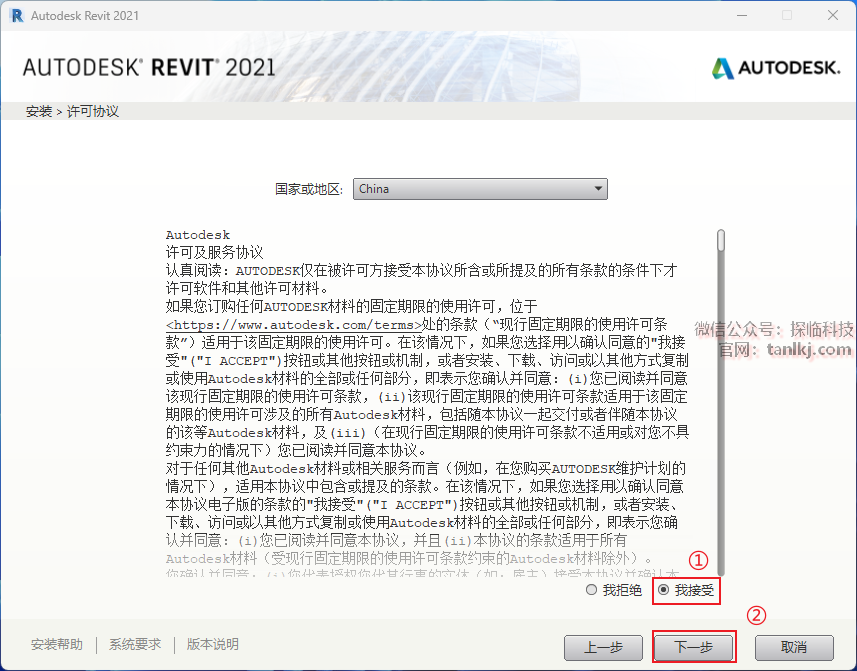Open the 安装帮助 link
857x671 pixels.
pos(57,644)
